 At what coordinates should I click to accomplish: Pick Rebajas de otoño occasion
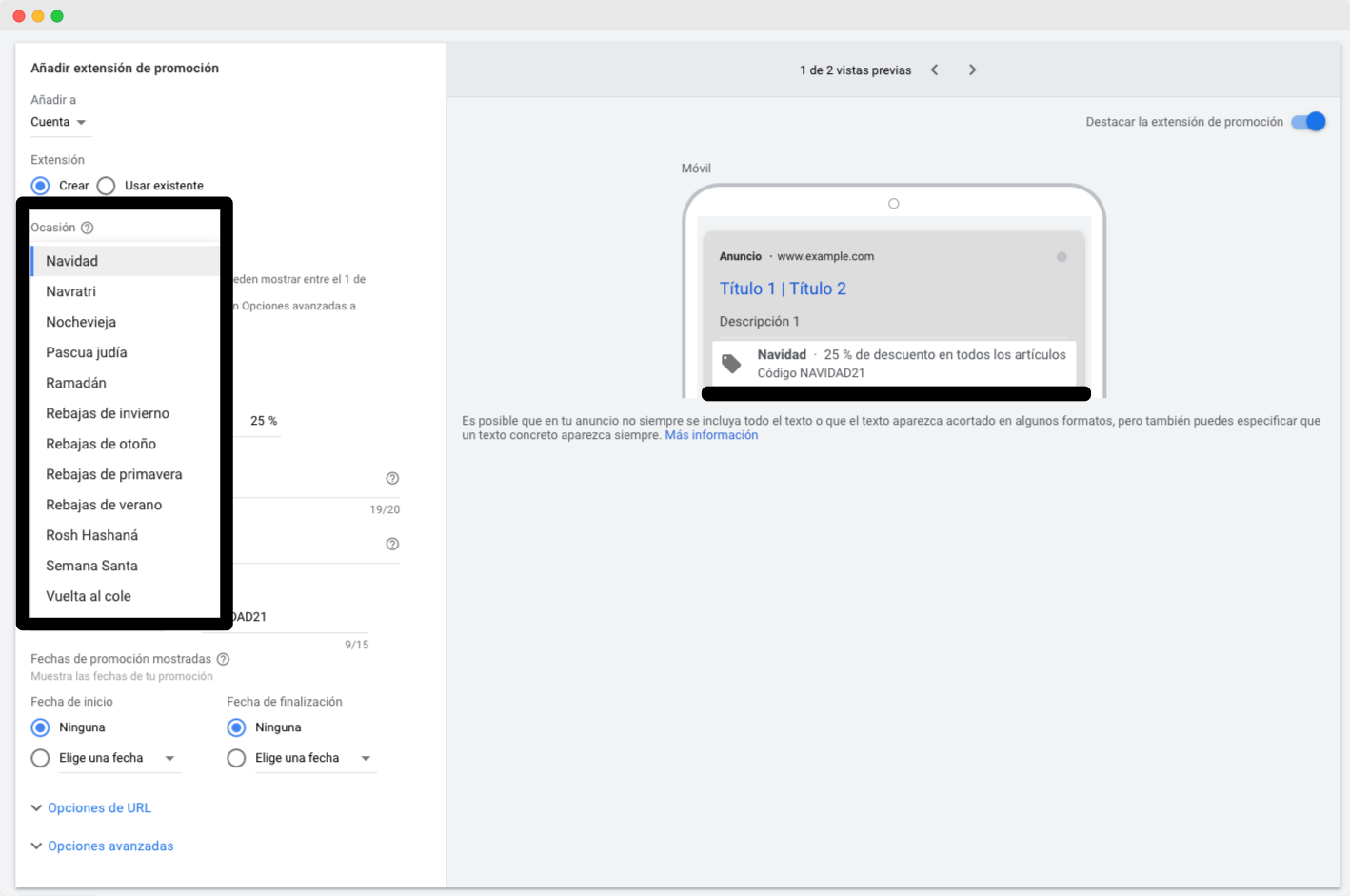tap(126, 444)
